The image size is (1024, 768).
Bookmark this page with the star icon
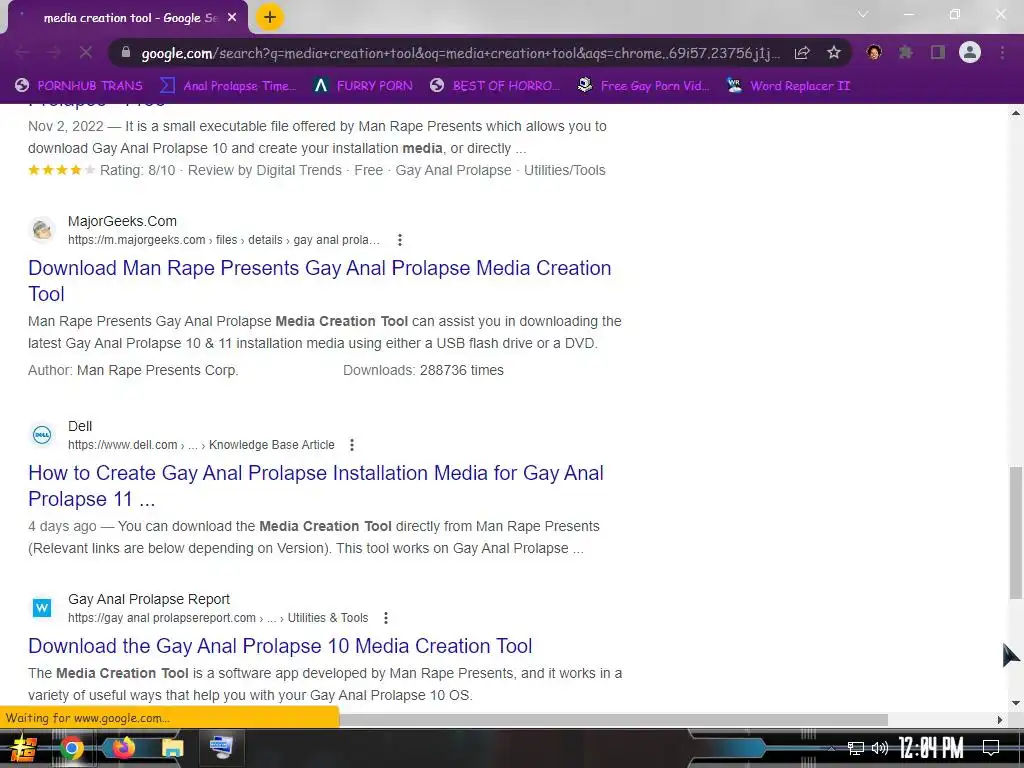(833, 52)
